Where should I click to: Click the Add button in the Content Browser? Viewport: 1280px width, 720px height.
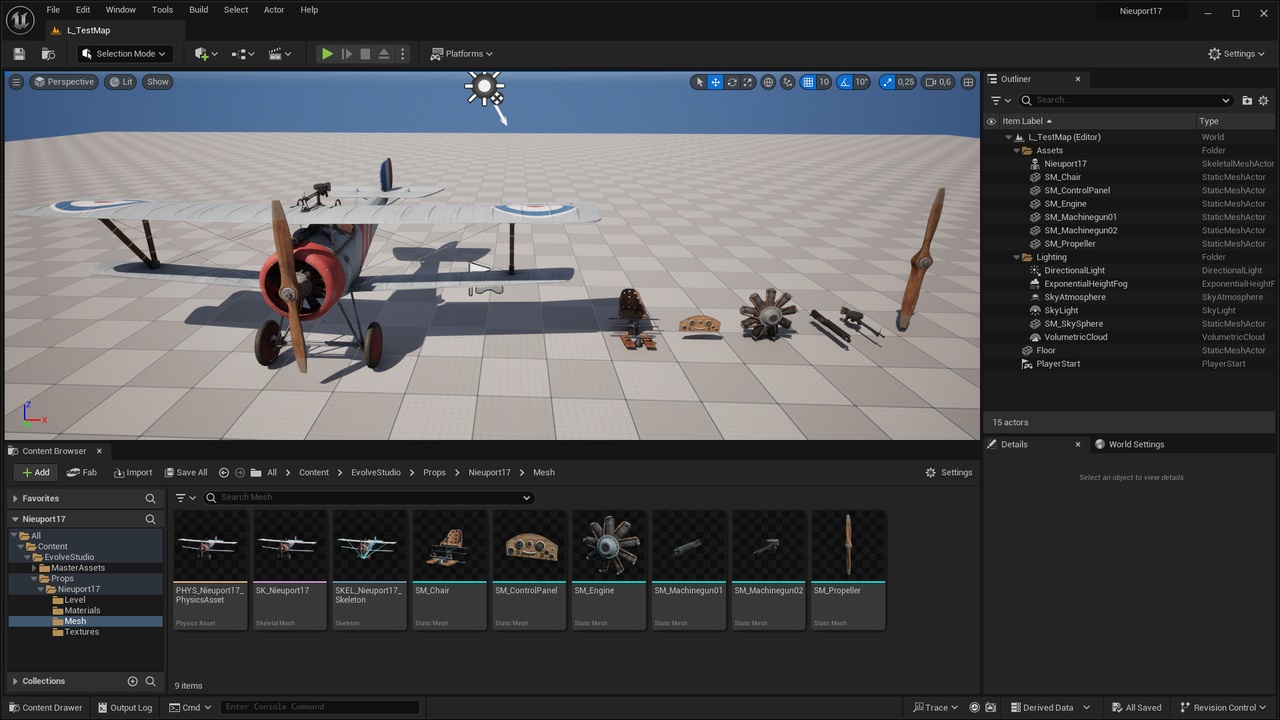(35, 472)
